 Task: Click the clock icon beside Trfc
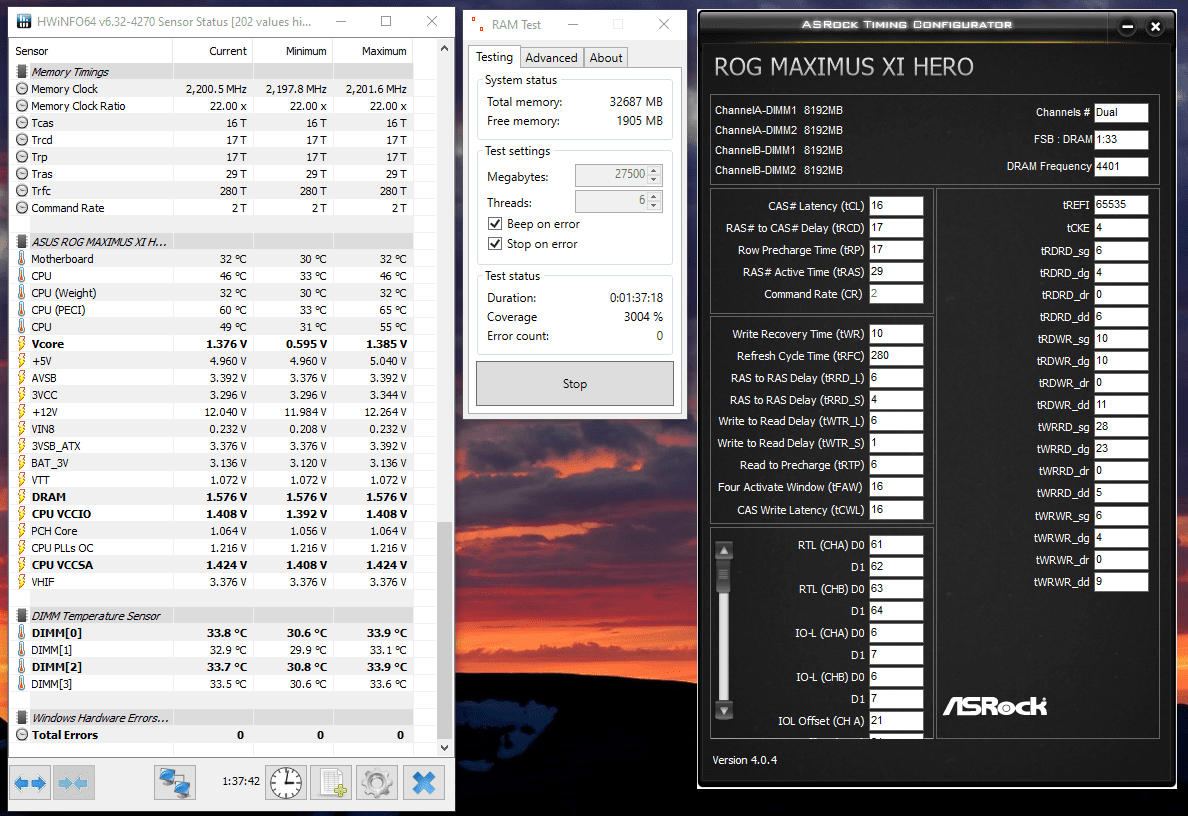tap(22, 191)
